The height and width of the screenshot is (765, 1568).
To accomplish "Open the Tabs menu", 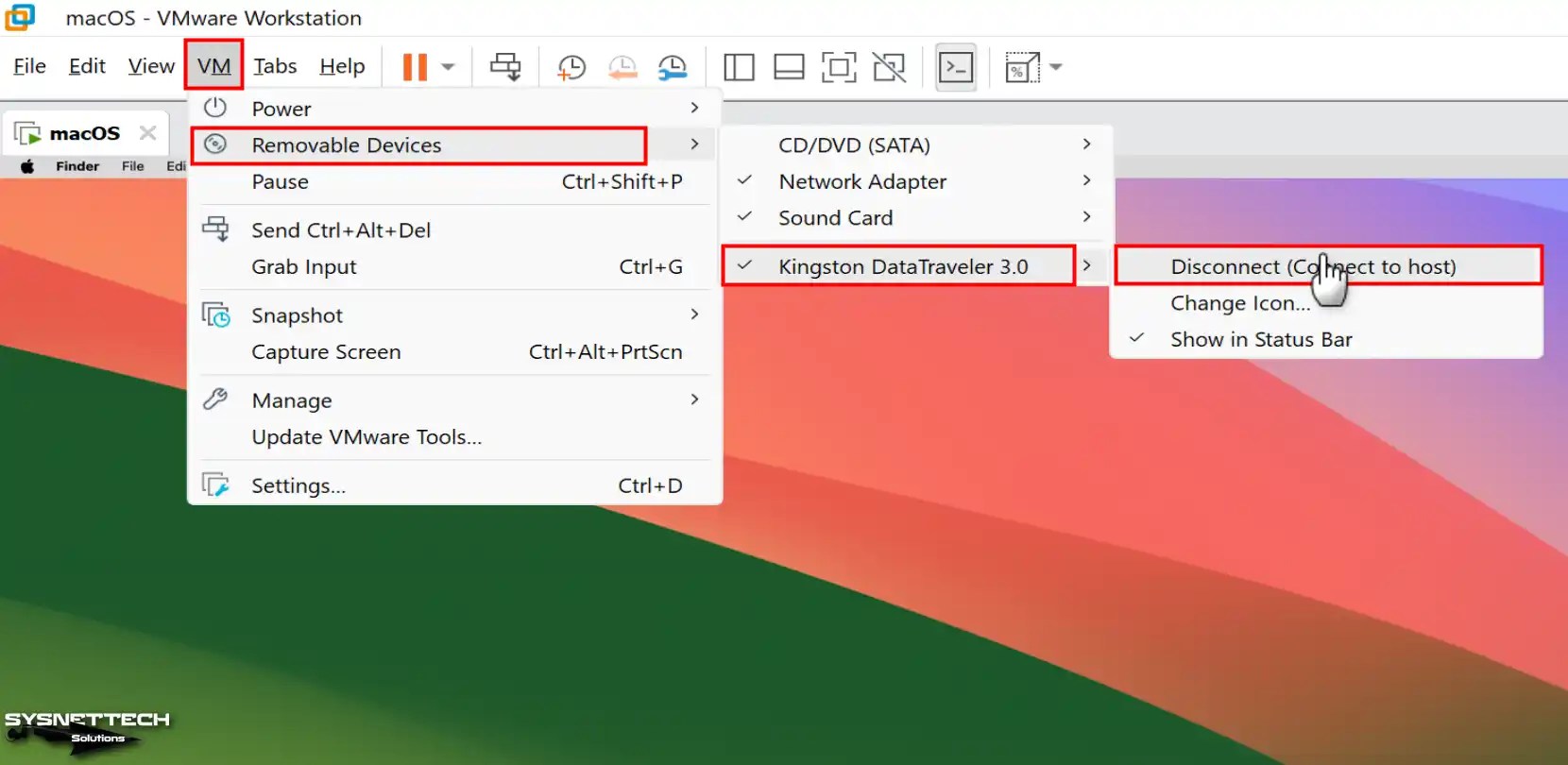I will pos(275,66).
